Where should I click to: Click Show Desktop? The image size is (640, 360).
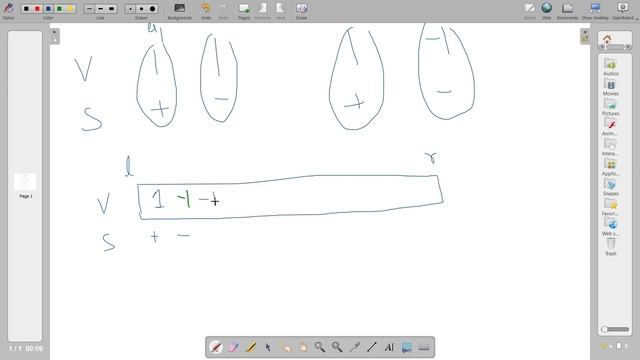coord(595,11)
